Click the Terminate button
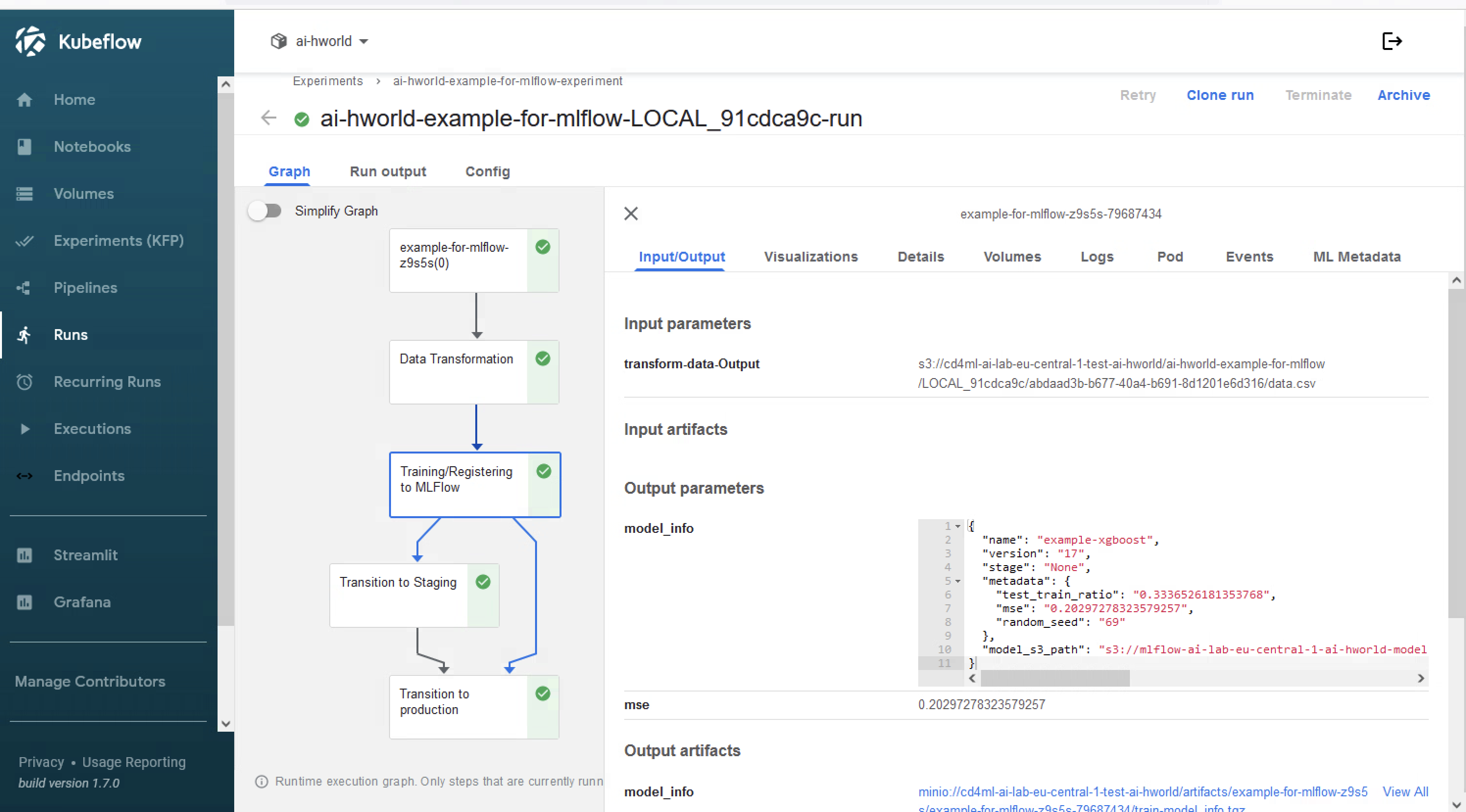The image size is (1466, 812). pos(1318,95)
